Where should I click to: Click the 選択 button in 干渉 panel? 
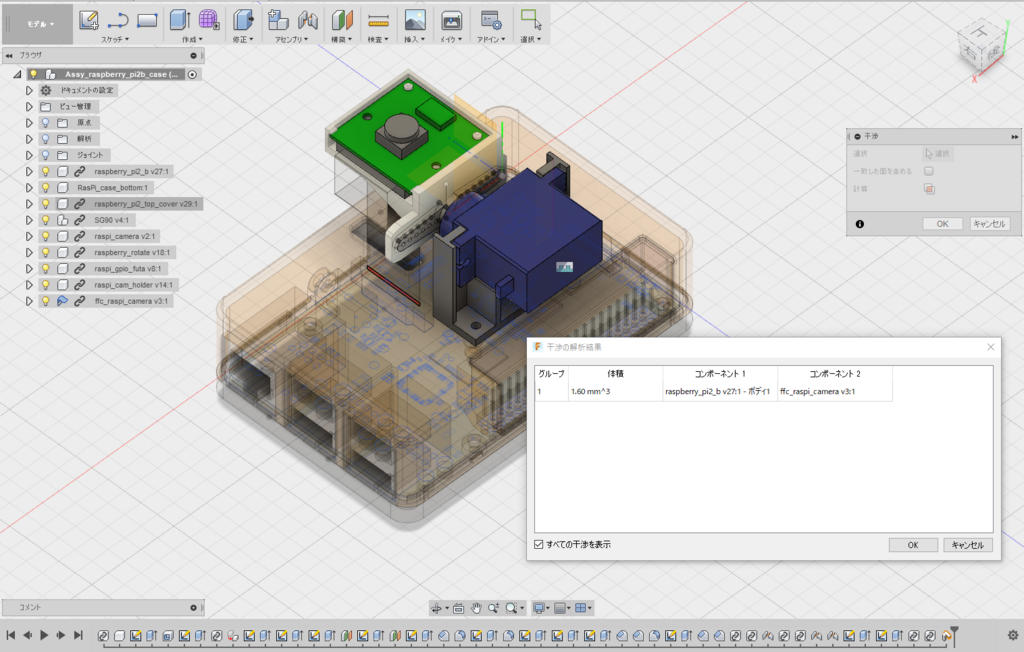click(938, 154)
